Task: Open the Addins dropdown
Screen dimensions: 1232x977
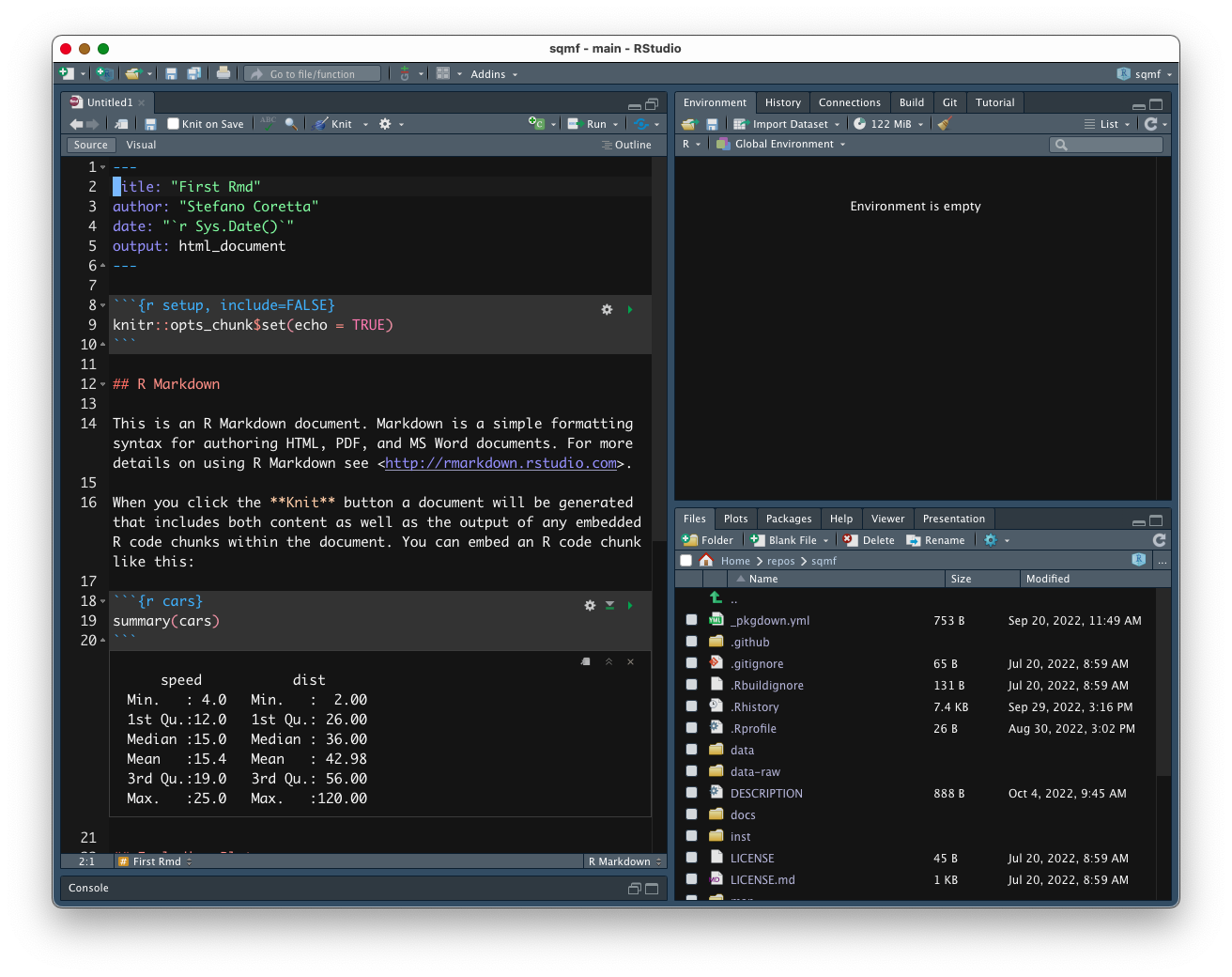Action: tap(494, 74)
